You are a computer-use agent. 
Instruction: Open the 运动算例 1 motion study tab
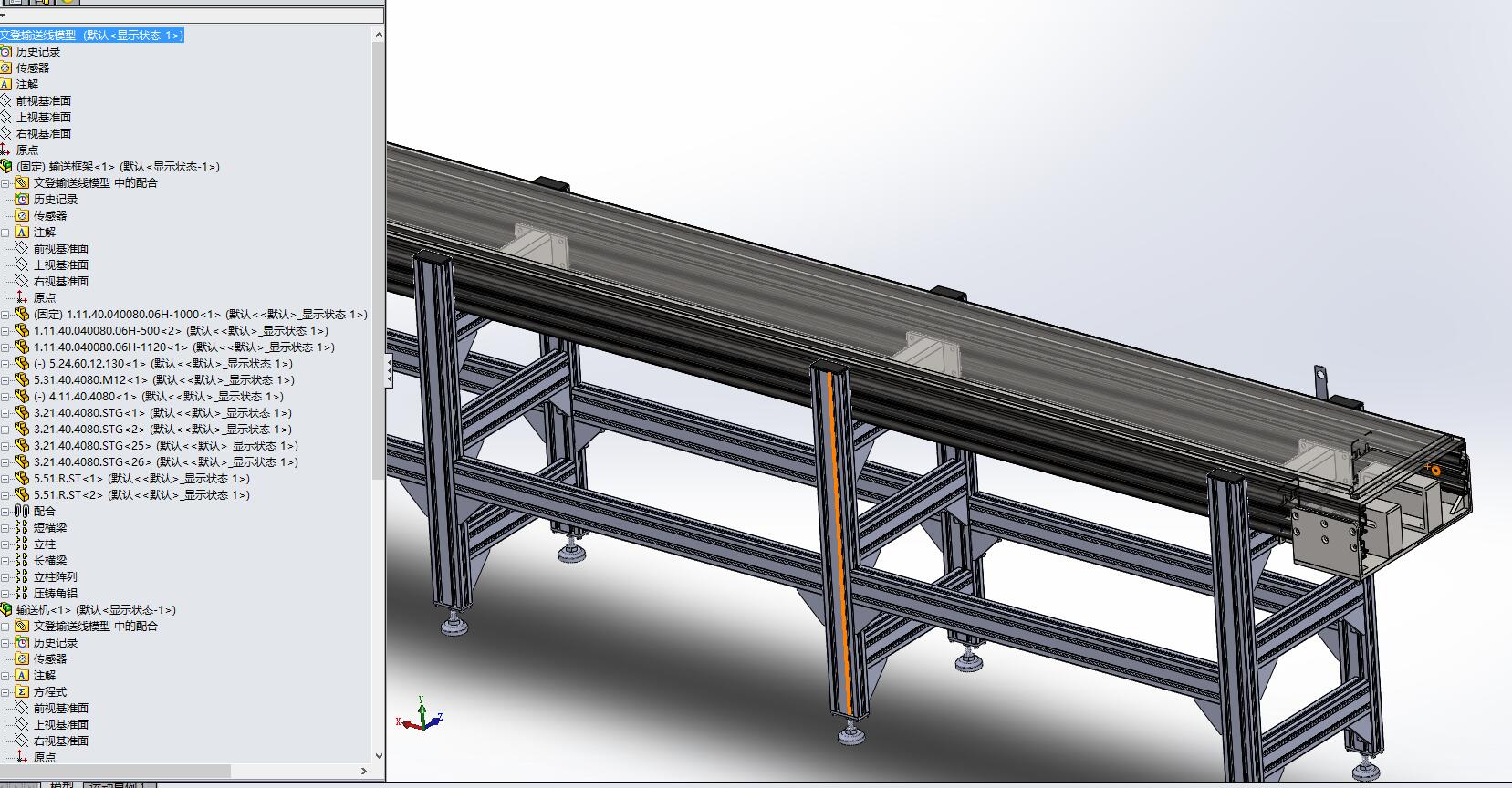tap(119, 784)
